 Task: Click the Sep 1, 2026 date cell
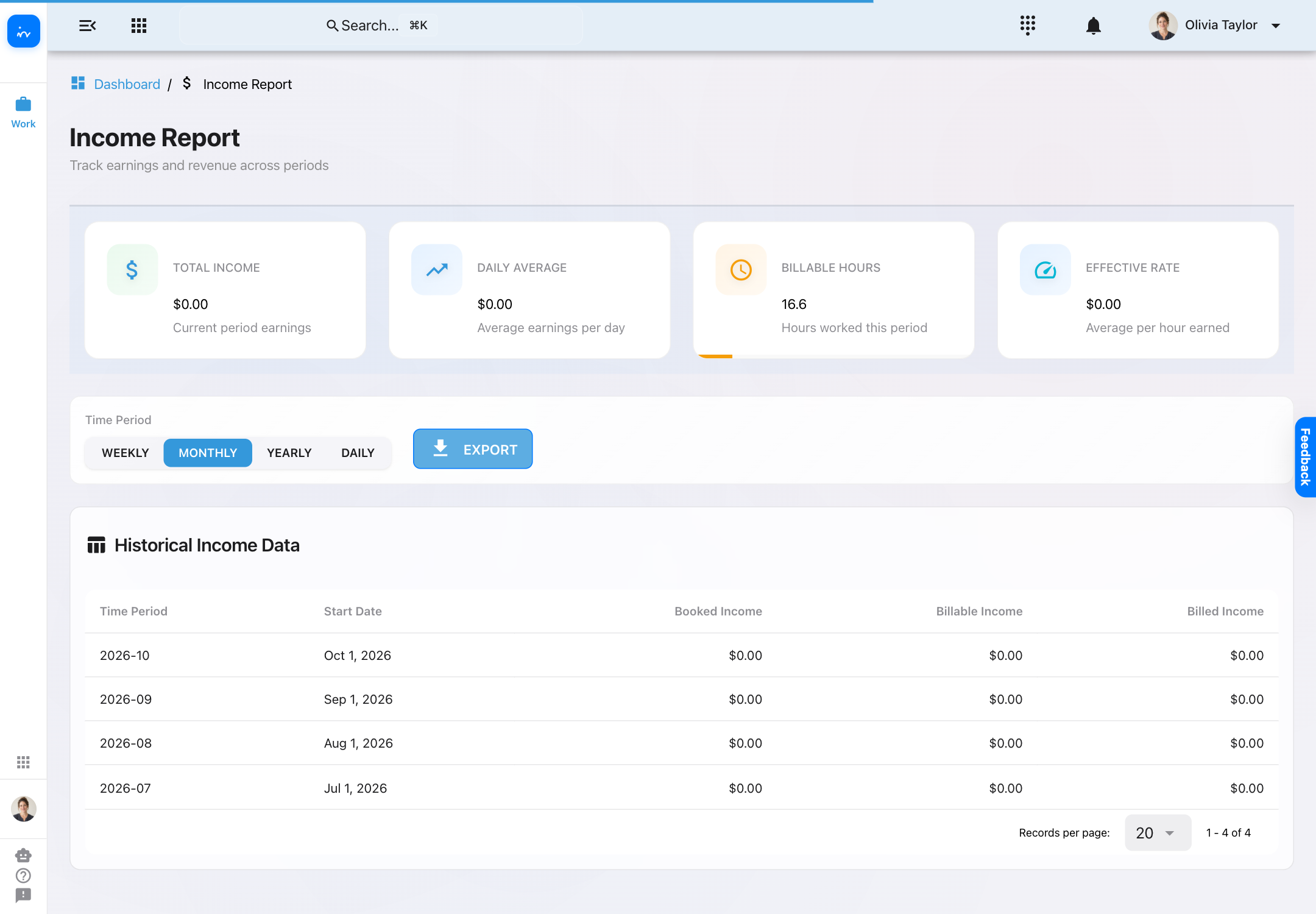358,699
